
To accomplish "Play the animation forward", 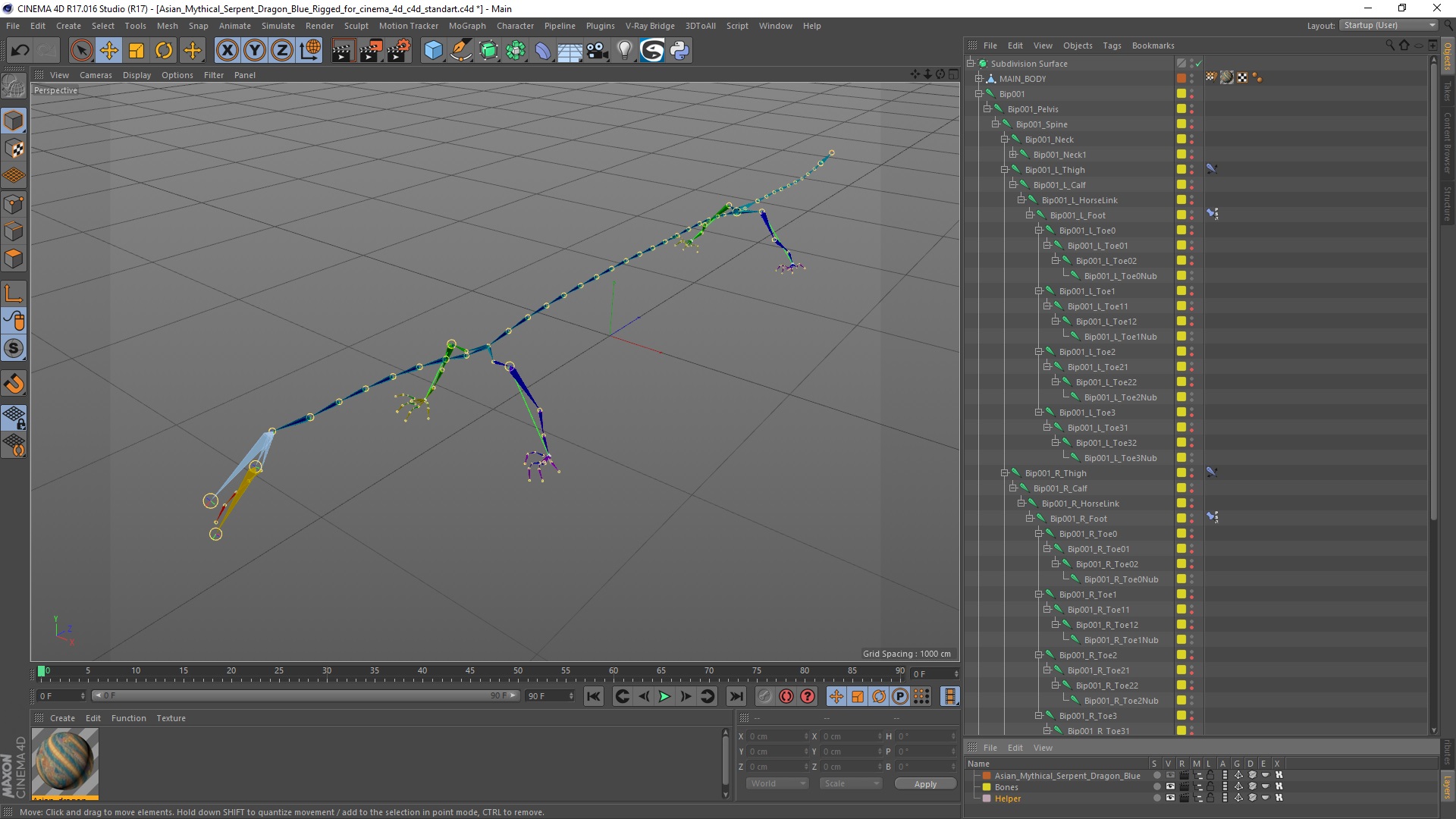I will tap(664, 696).
